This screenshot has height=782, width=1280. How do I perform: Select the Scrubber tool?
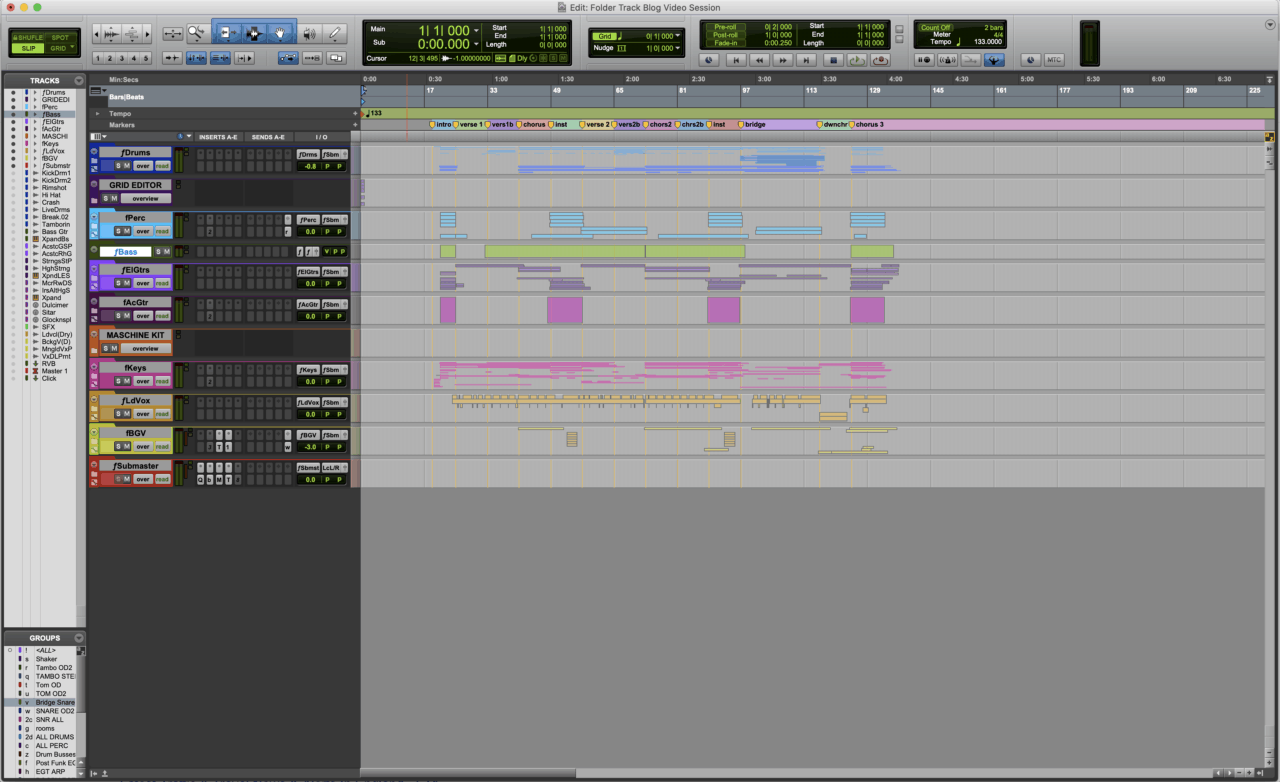[x=308, y=32]
